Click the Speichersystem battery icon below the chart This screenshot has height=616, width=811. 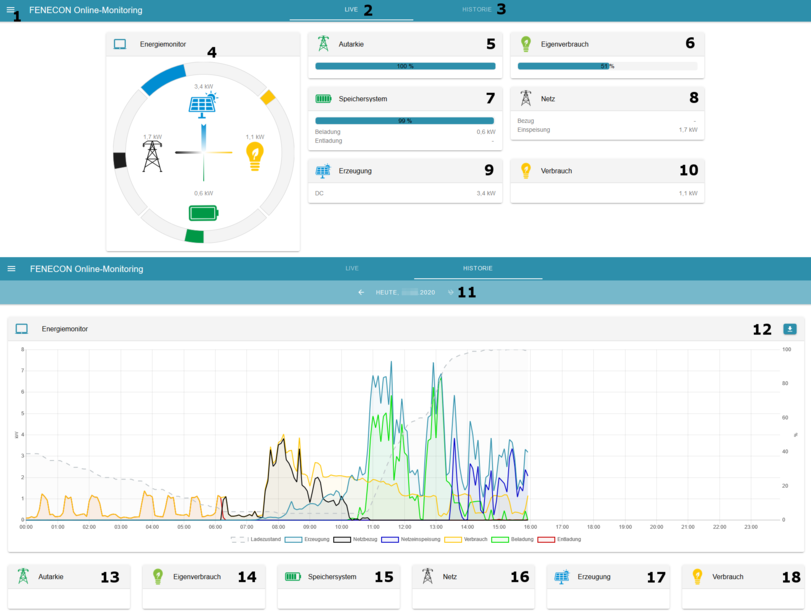click(293, 576)
